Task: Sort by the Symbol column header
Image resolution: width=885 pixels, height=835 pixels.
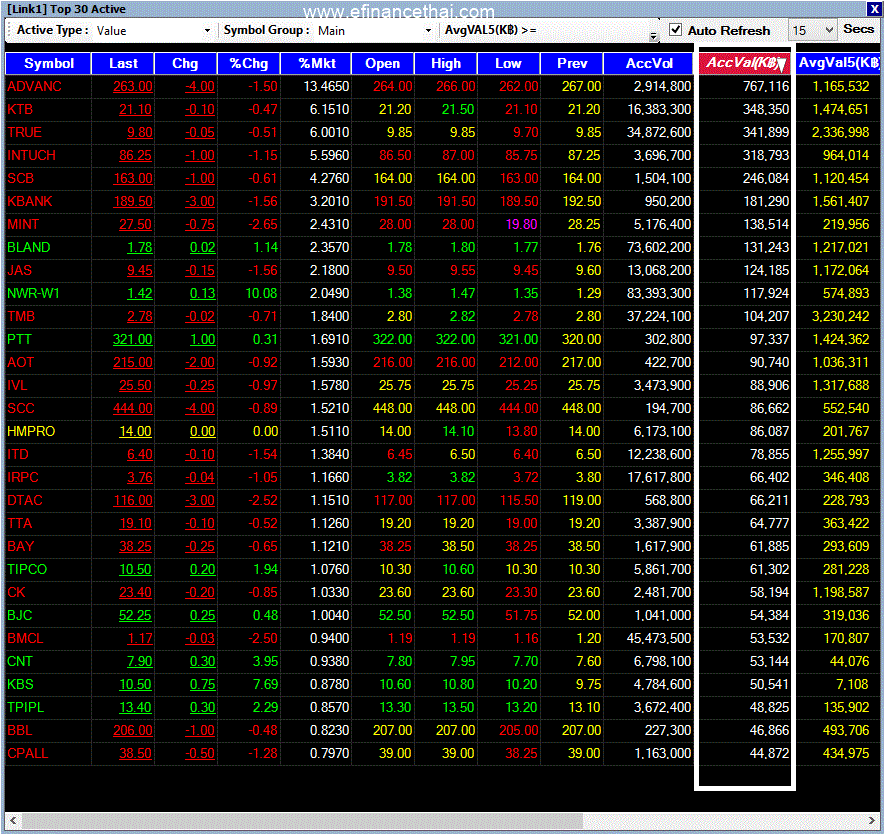Action: pos(48,63)
